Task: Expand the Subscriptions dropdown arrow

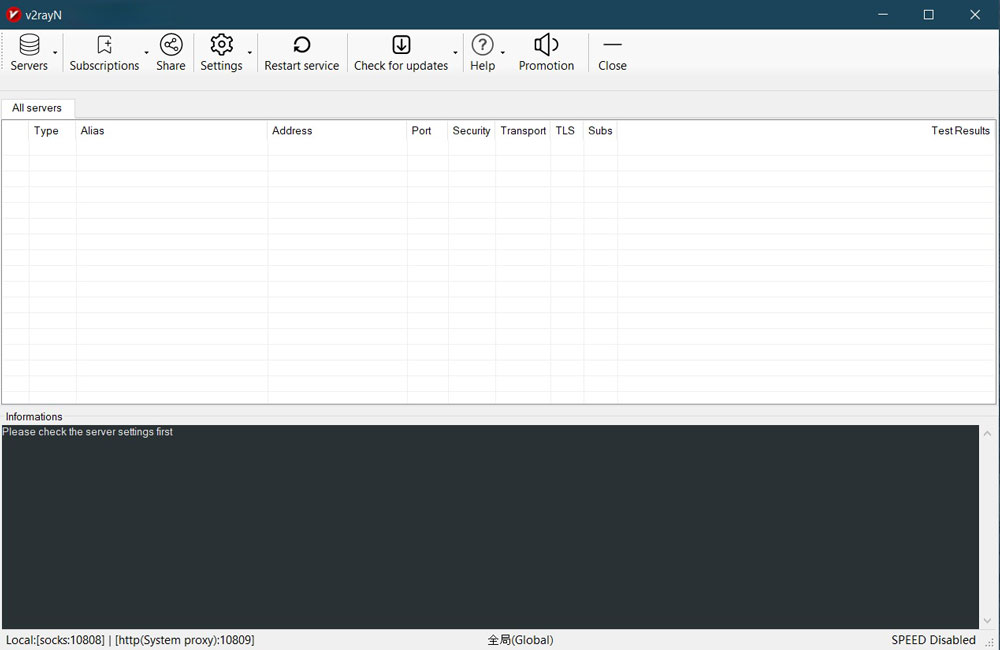Action: point(147,52)
